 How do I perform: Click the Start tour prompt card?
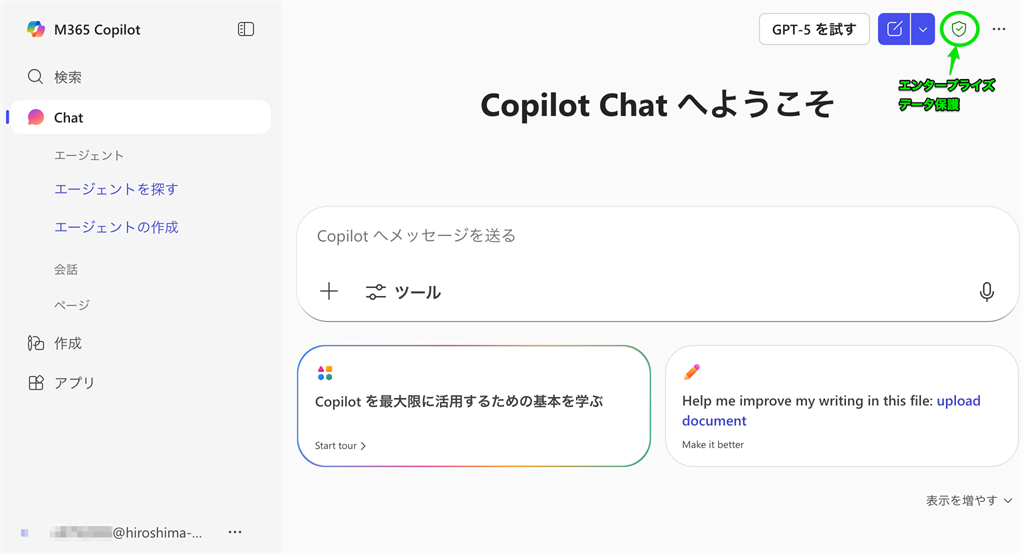pyautogui.click(x=473, y=406)
